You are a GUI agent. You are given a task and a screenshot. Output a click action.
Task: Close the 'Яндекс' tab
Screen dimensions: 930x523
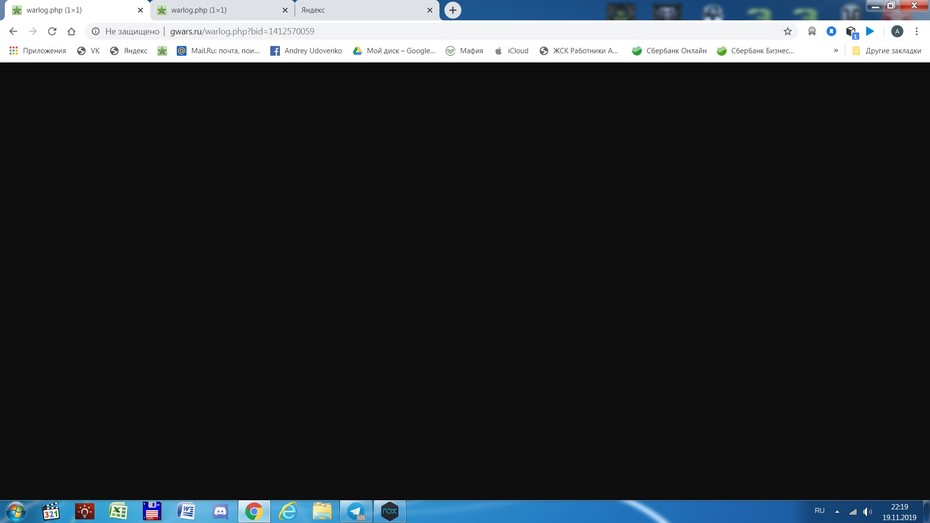pos(430,10)
